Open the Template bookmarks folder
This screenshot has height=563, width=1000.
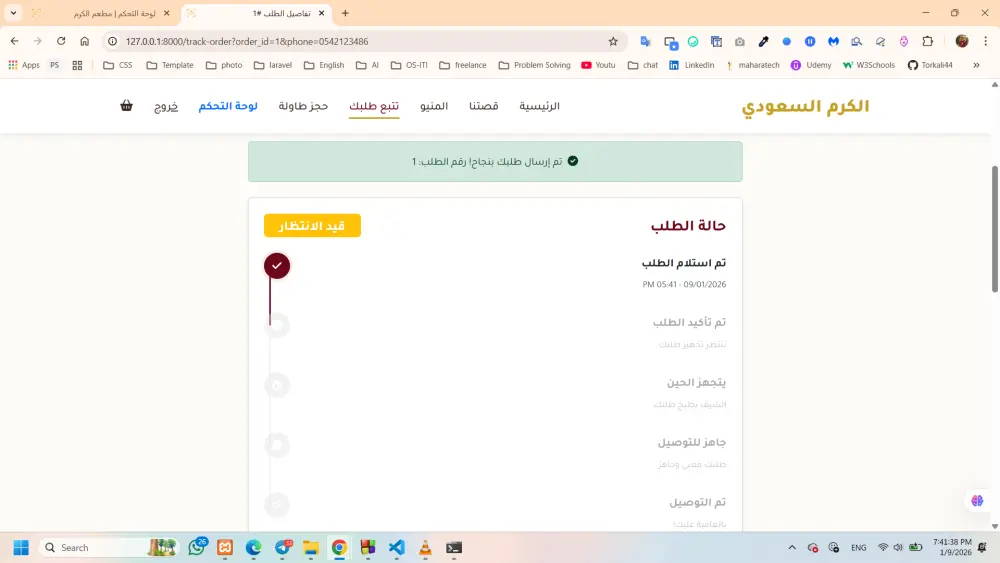tap(170, 65)
